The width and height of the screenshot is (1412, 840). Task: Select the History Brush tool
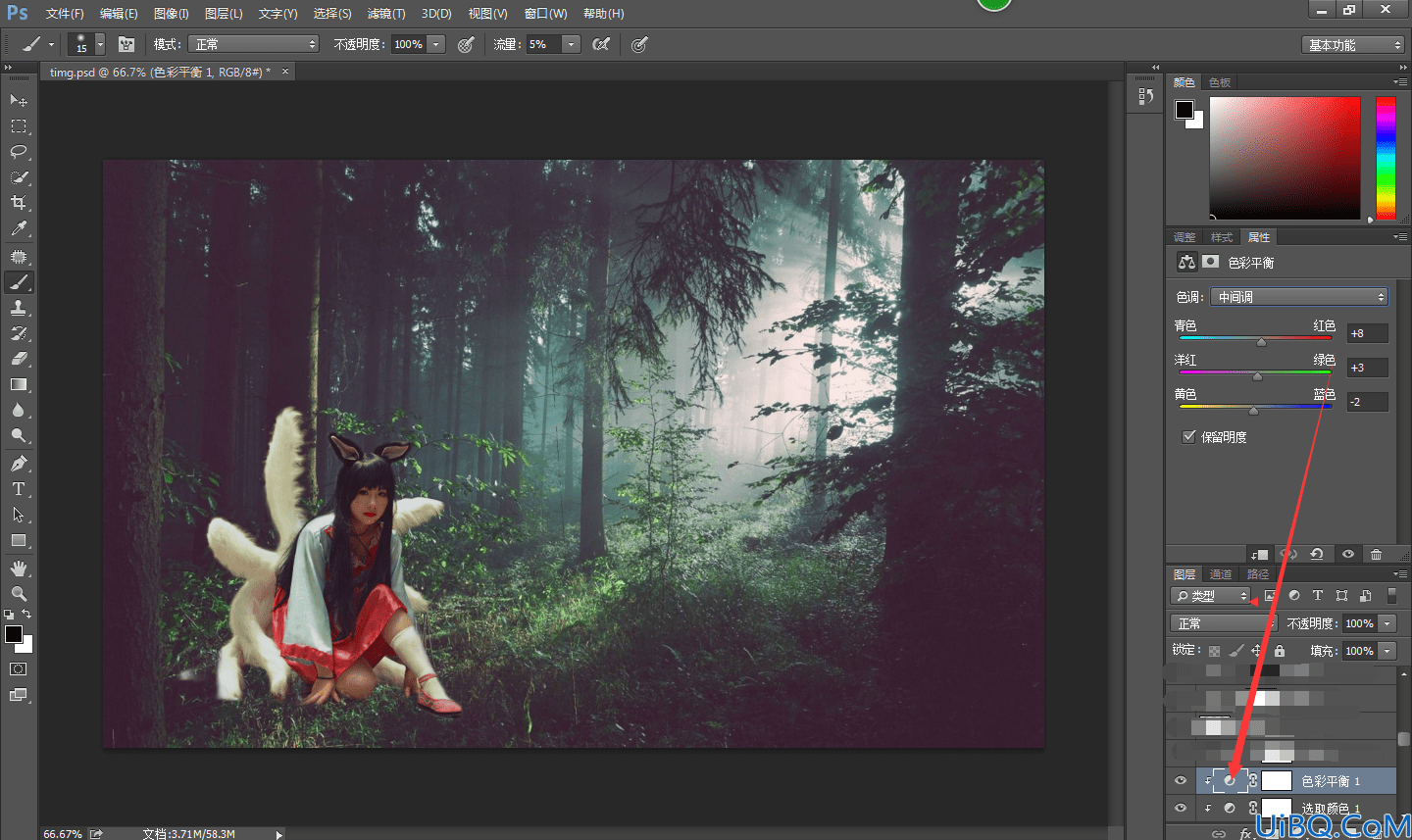pos(19,332)
